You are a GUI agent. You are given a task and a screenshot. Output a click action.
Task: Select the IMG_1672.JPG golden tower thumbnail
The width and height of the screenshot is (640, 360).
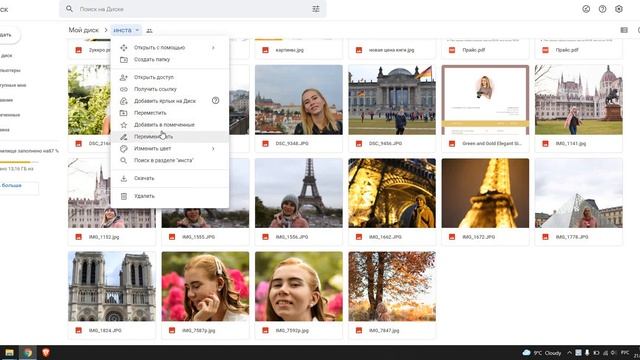point(485,193)
